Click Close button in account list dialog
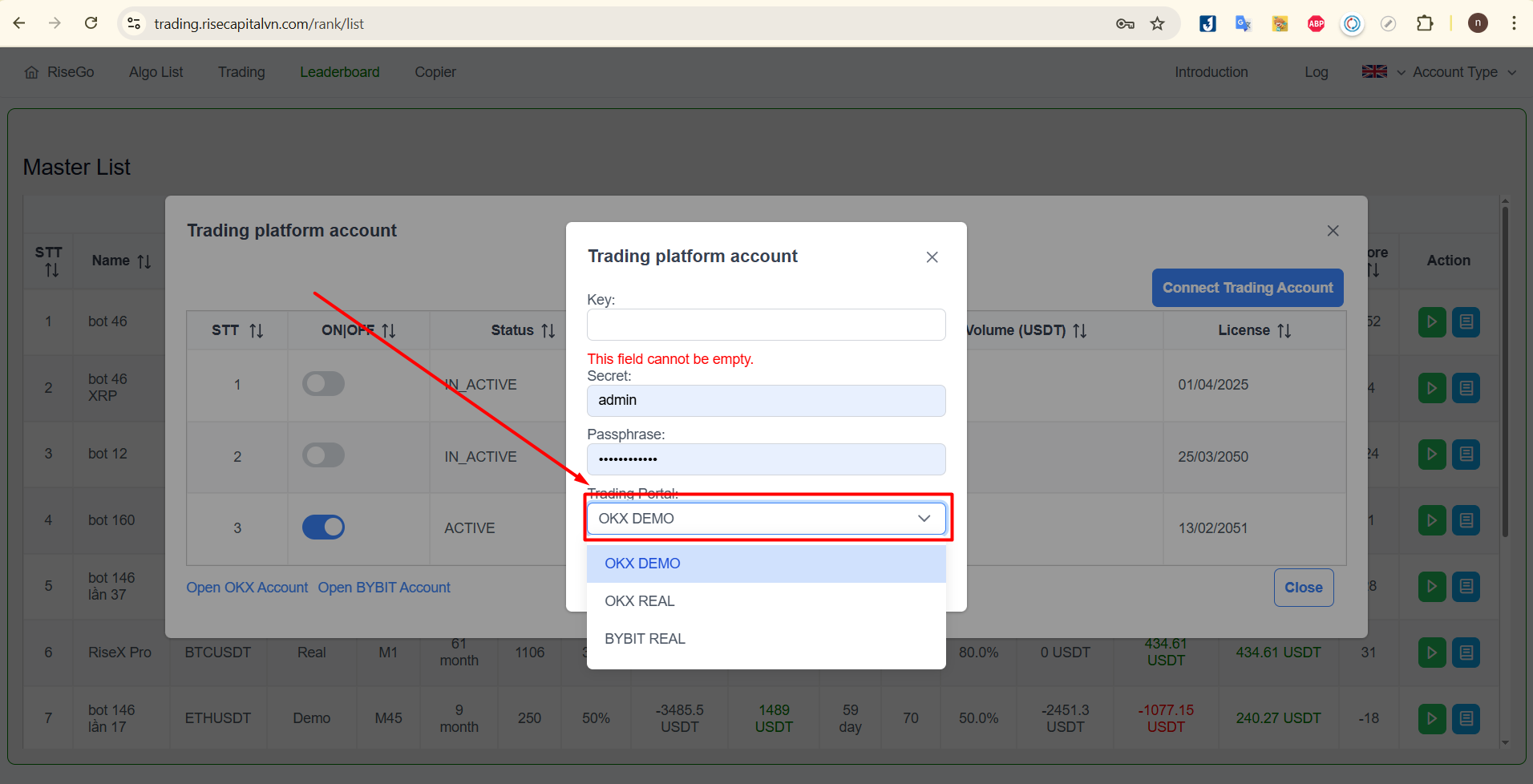 pyautogui.click(x=1304, y=588)
